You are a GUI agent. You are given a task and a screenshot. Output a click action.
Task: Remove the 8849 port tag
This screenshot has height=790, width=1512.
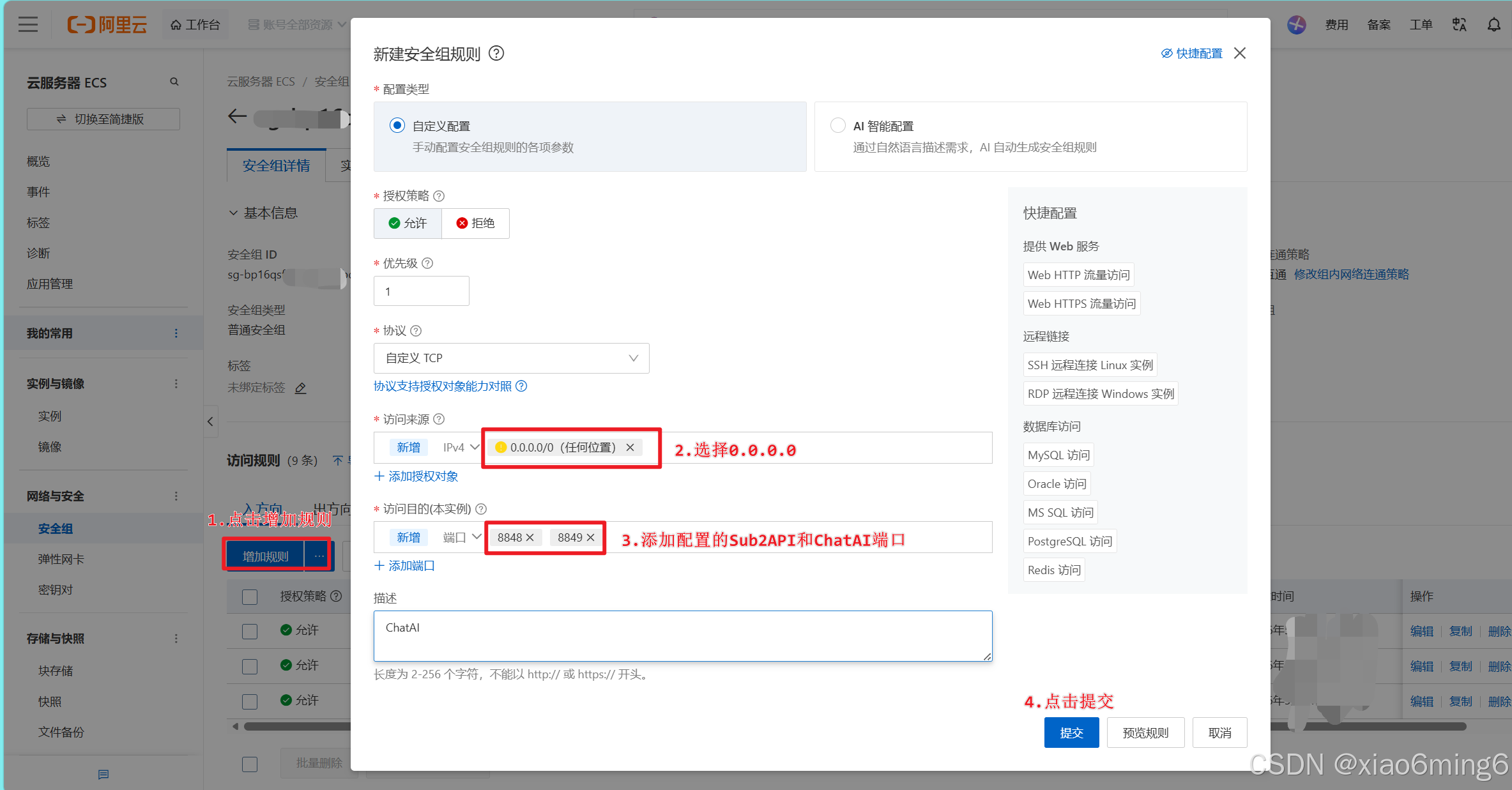[590, 538]
